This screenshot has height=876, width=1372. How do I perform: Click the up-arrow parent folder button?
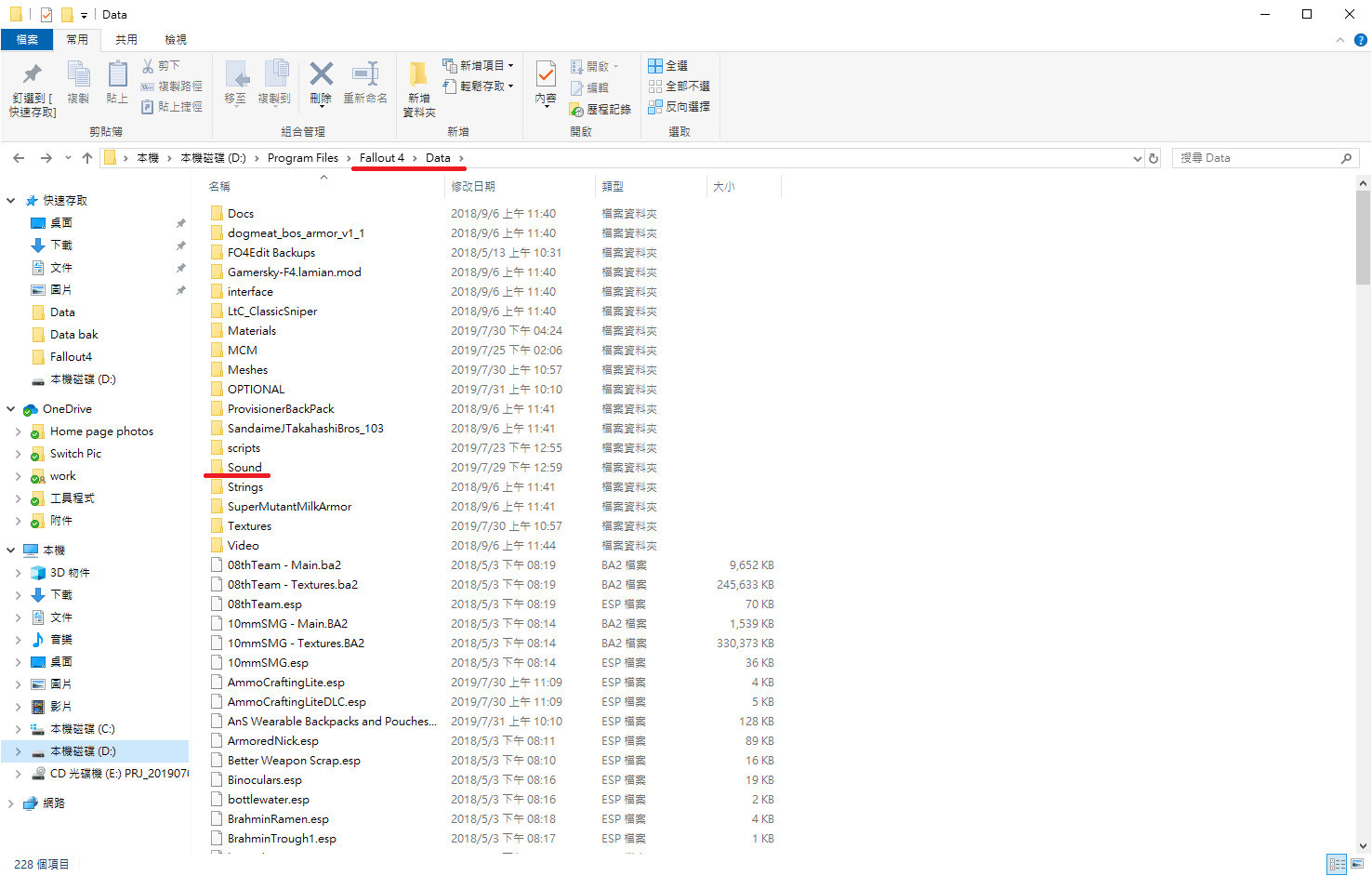pos(87,158)
